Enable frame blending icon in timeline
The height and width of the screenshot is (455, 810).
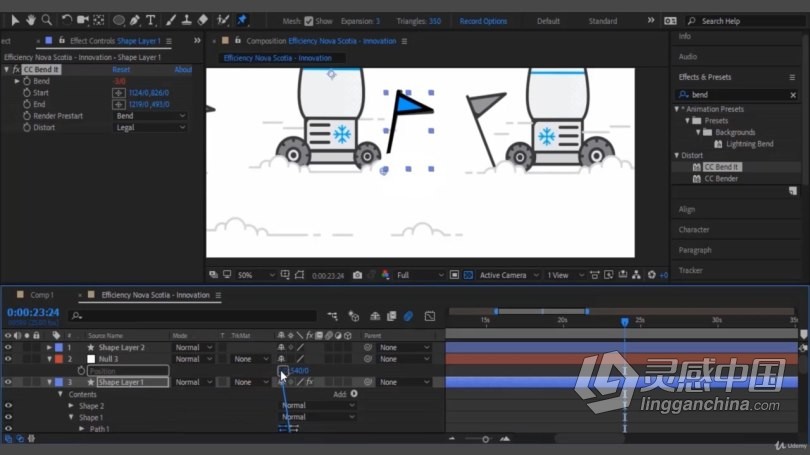392,316
